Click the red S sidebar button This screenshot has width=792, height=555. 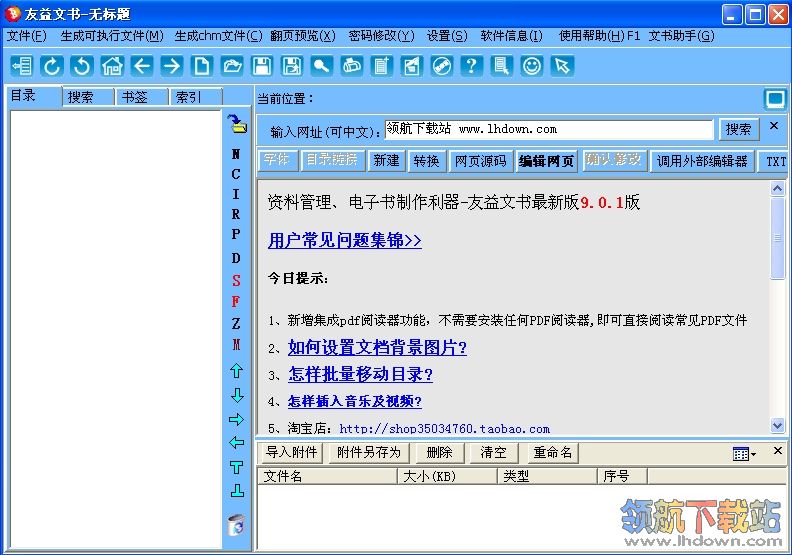(x=236, y=280)
